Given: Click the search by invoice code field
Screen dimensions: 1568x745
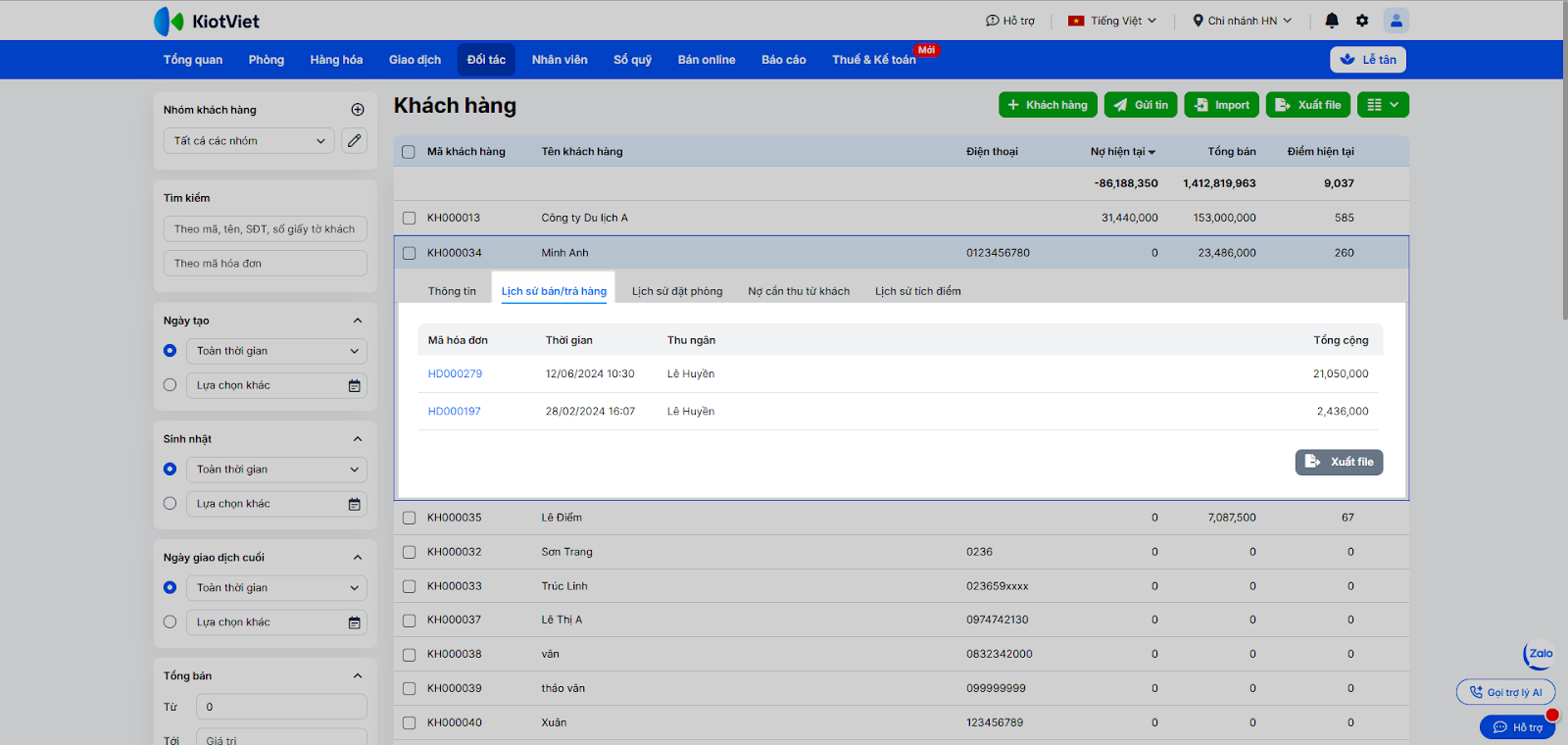Looking at the screenshot, I should point(266,264).
